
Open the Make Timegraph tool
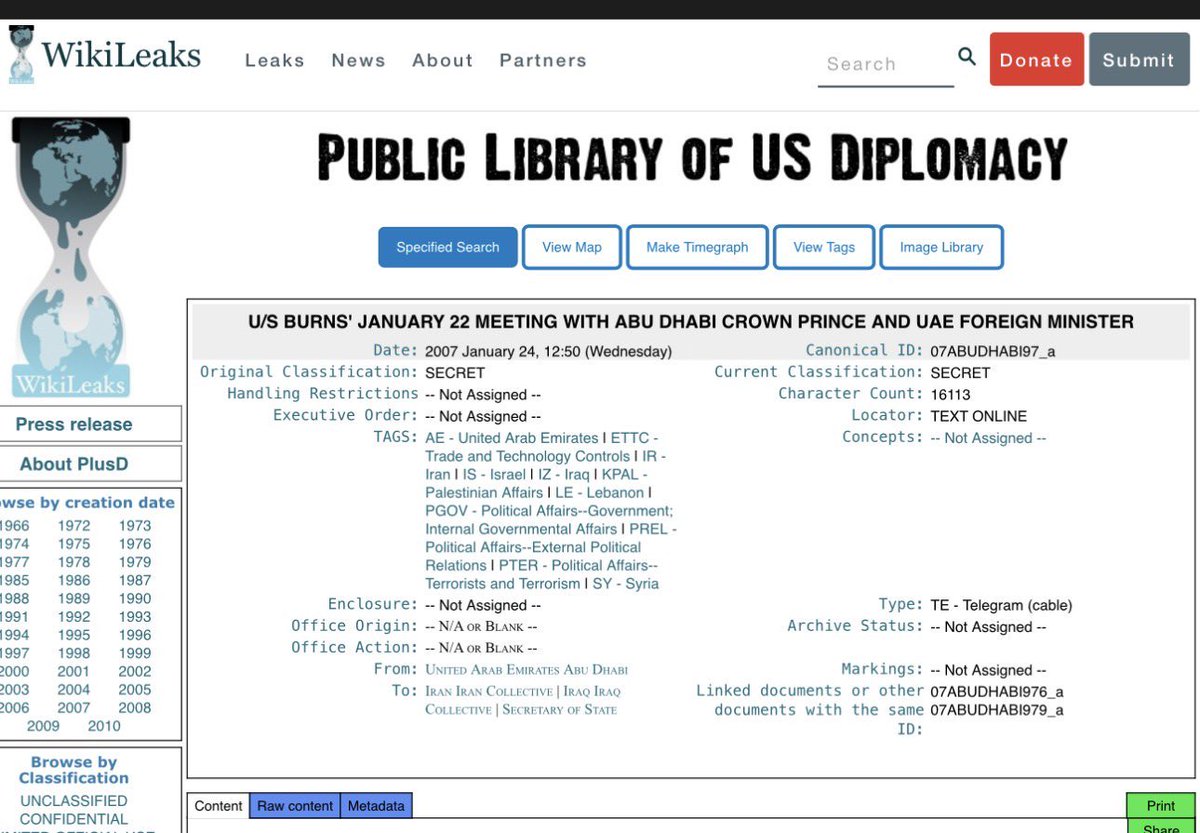click(697, 246)
